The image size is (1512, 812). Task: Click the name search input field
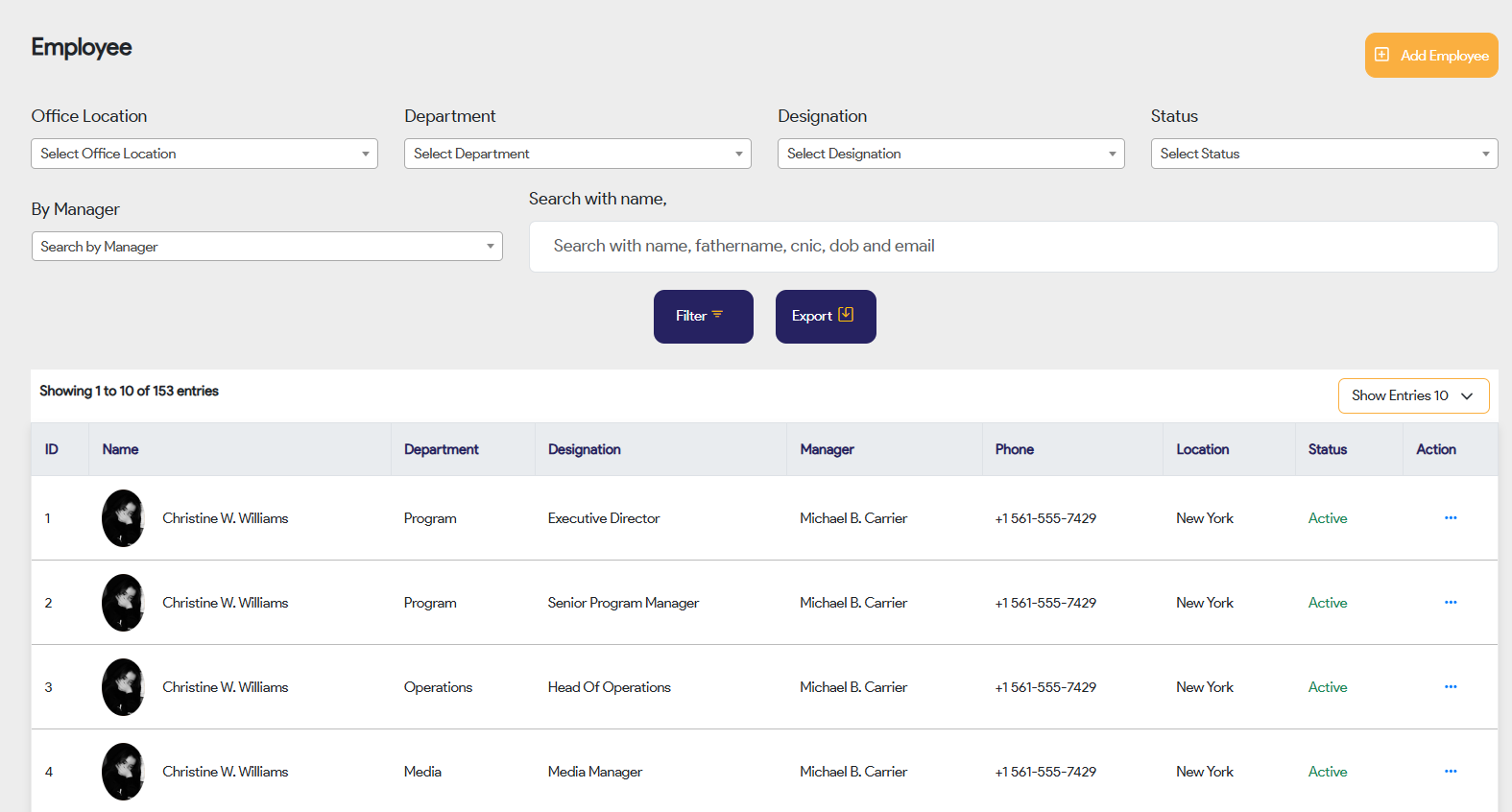[1013, 247]
